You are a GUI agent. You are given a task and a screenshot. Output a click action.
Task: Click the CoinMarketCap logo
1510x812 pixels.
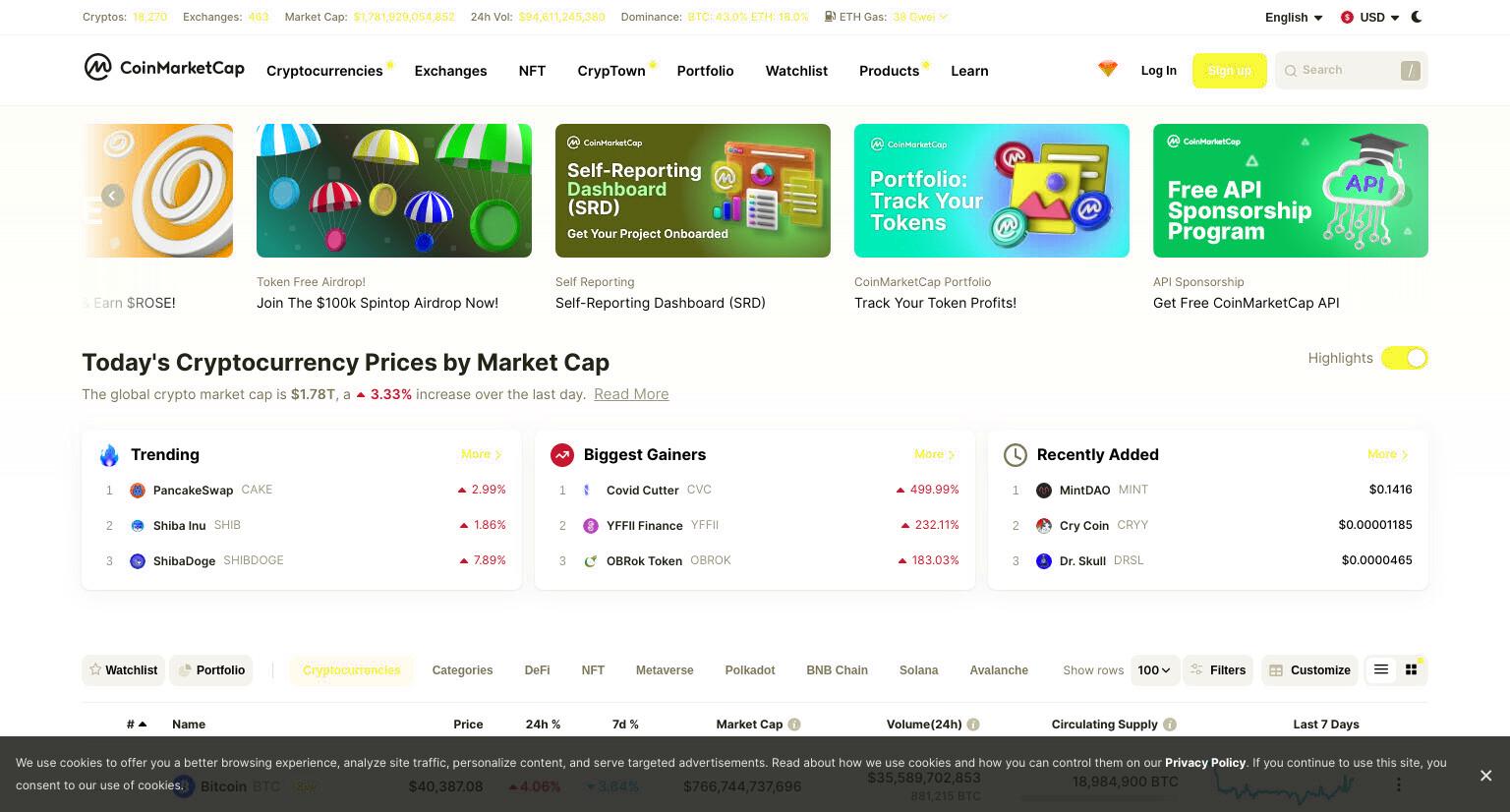tap(164, 67)
